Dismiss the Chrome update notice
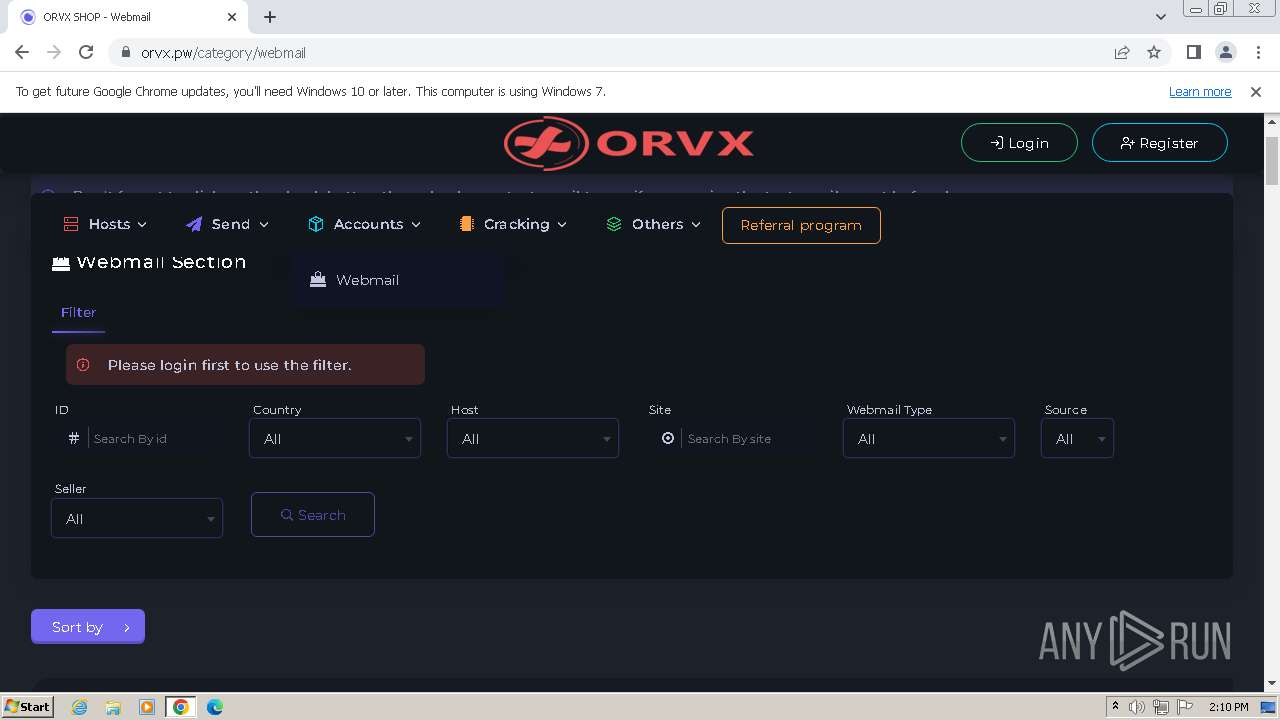 pyautogui.click(x=1256, y=91)
